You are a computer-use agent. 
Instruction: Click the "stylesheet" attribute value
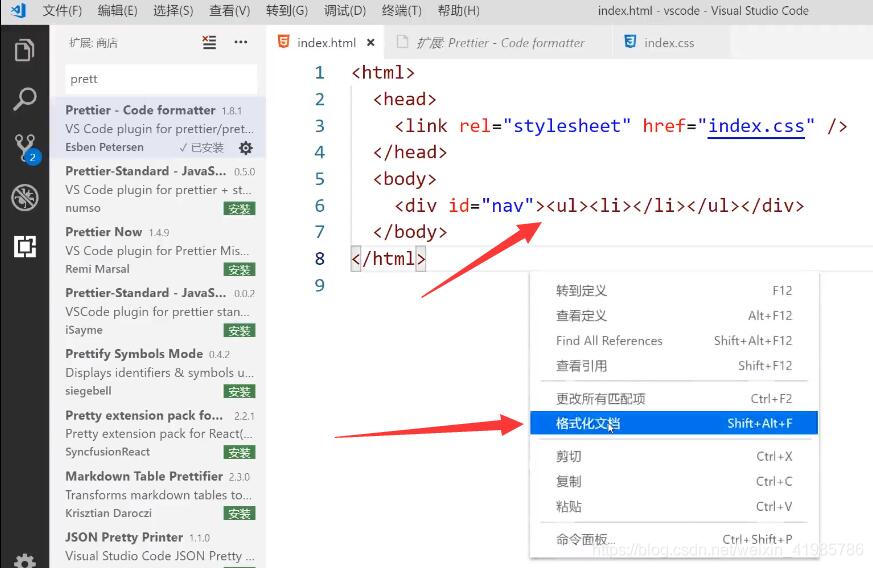coord(567,126)
